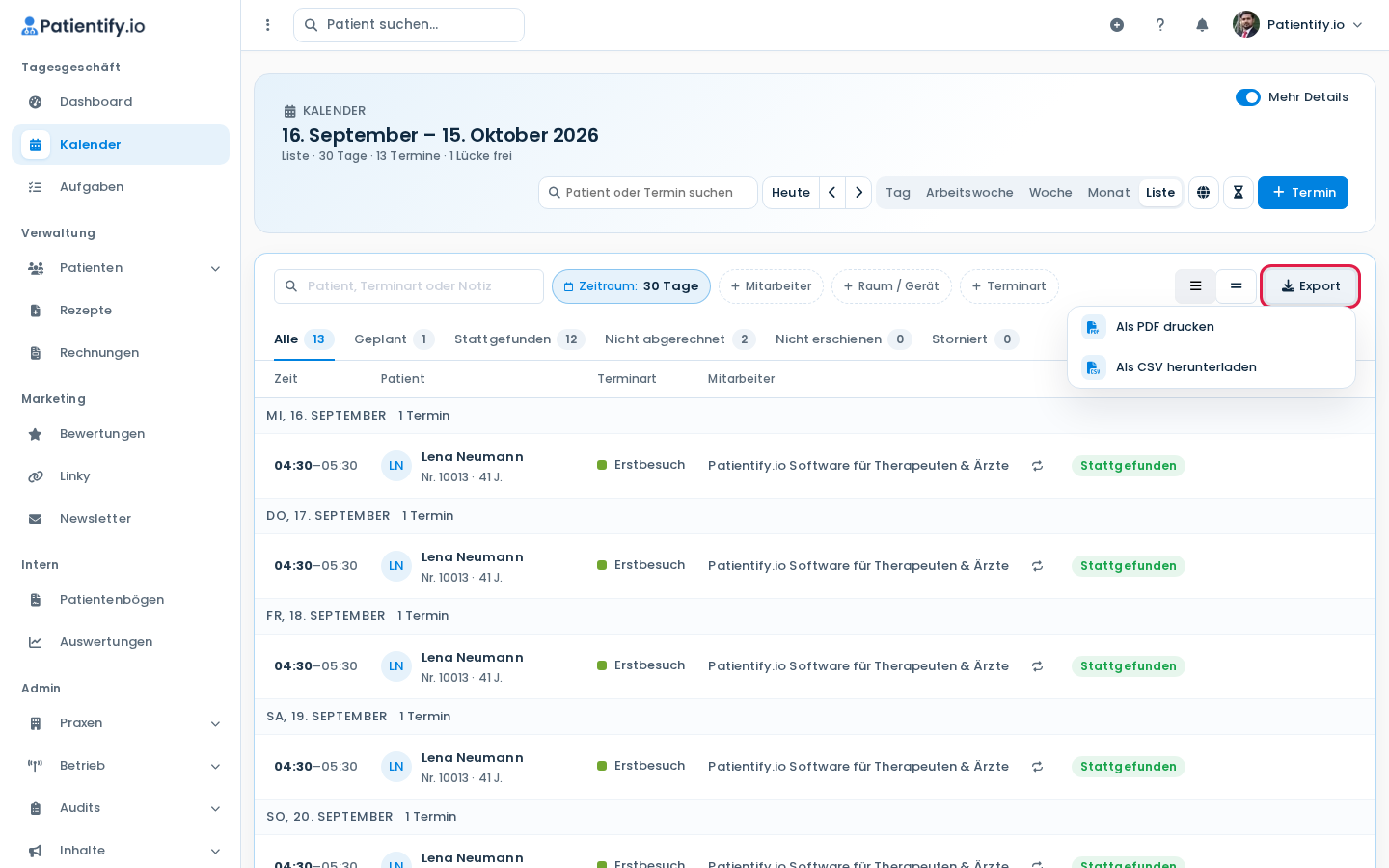The image size is (1389, 868).
Task: Click the globe icon in calendar toolbar
Action: pyautogui.click(x=1204, y=193)
